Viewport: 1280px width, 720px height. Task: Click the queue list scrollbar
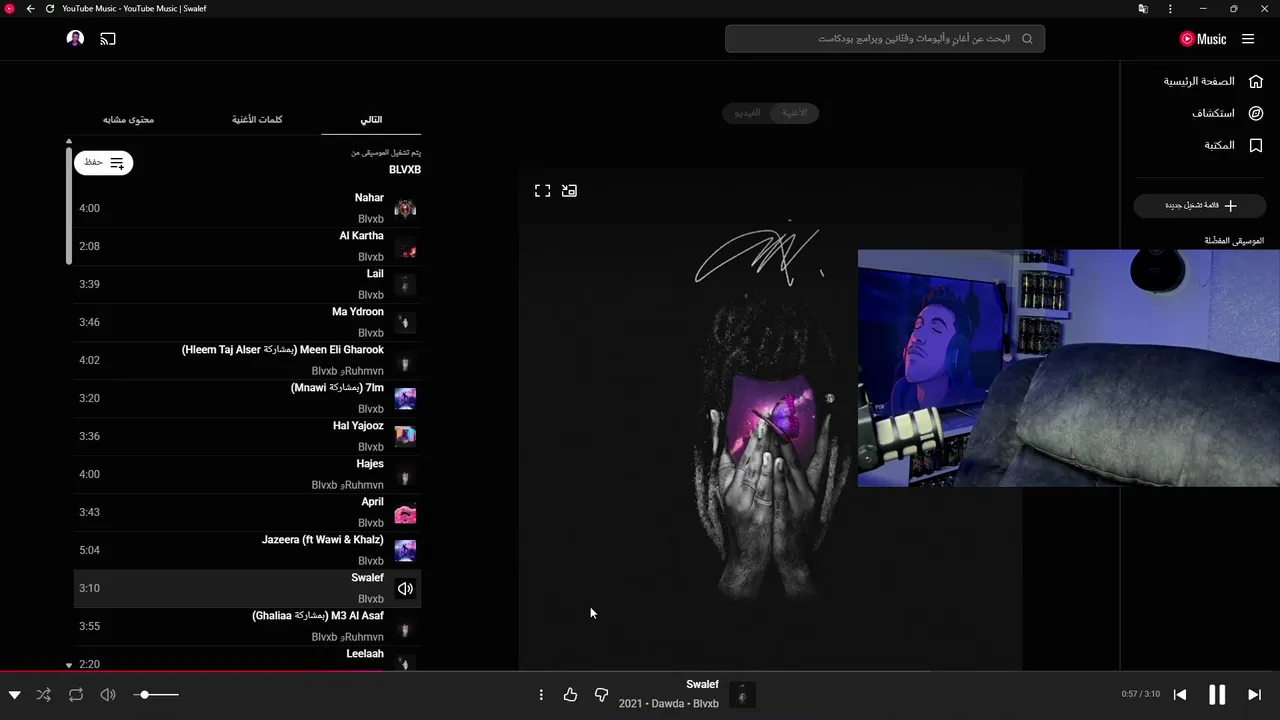[69, 206]
